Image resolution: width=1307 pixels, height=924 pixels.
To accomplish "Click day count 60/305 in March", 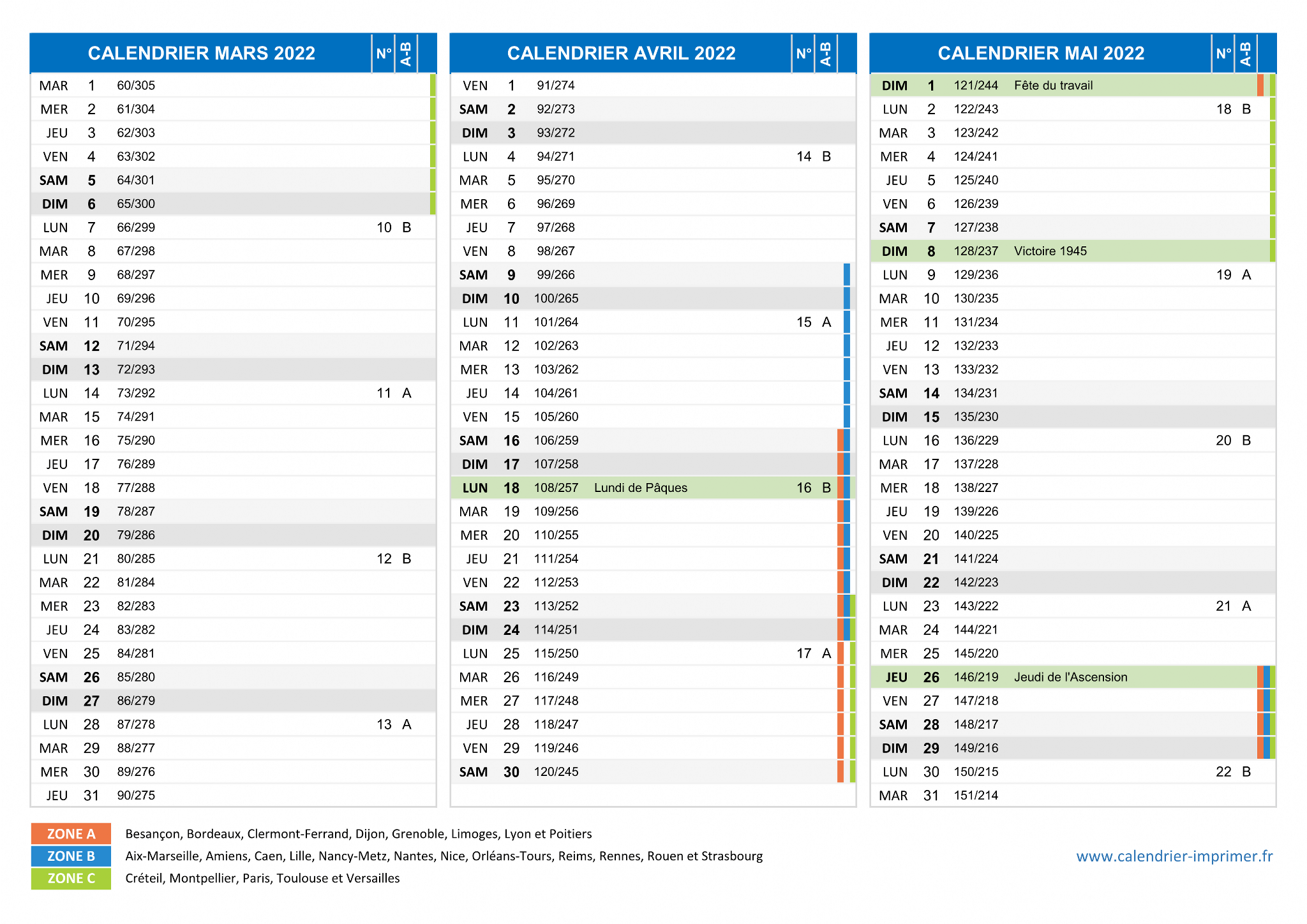I will [x=136, y=86].
